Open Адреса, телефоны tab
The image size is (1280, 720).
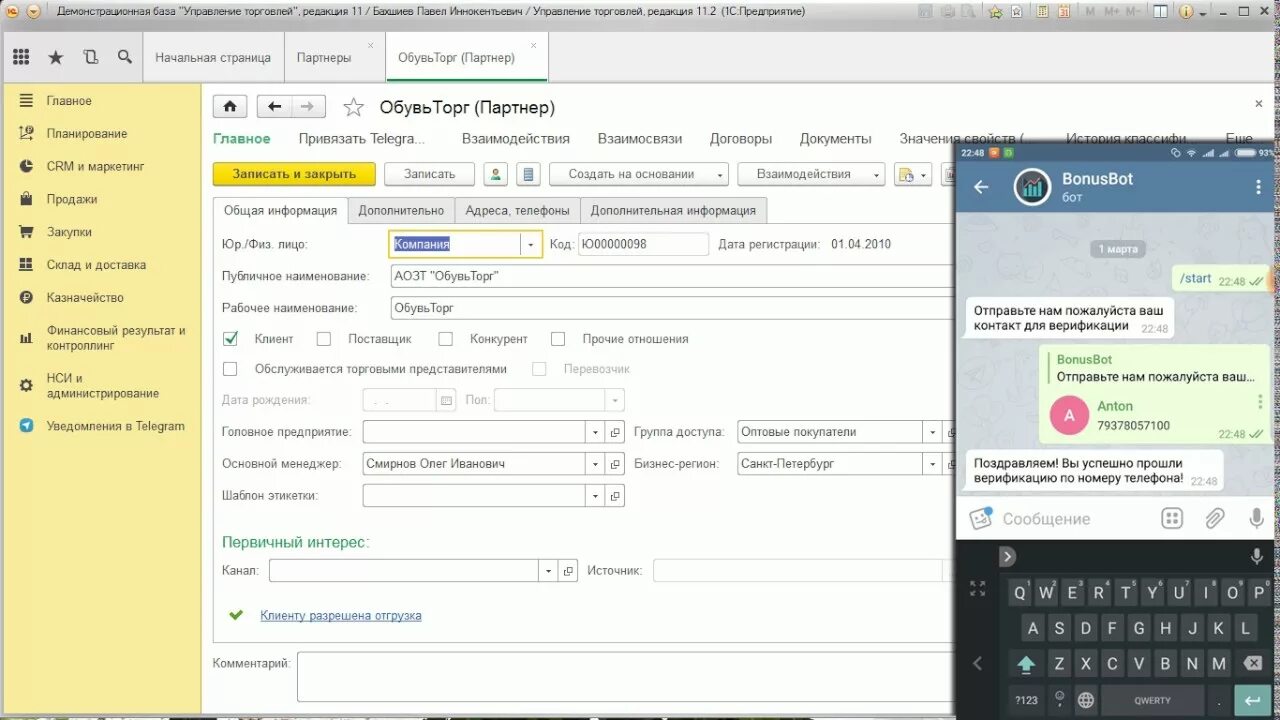click(517, 210)
